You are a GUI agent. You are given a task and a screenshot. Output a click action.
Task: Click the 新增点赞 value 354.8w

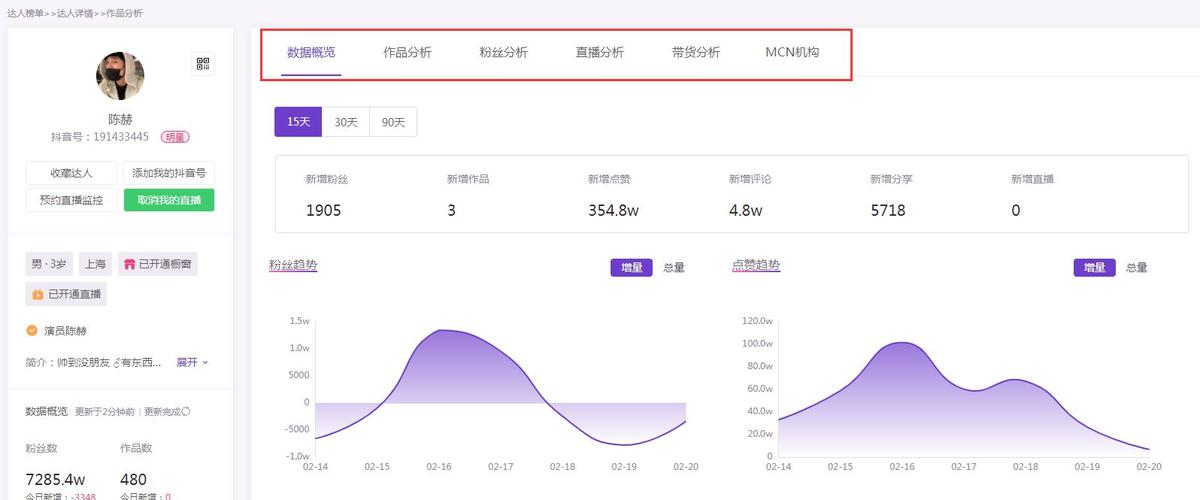tap(613, 211)
